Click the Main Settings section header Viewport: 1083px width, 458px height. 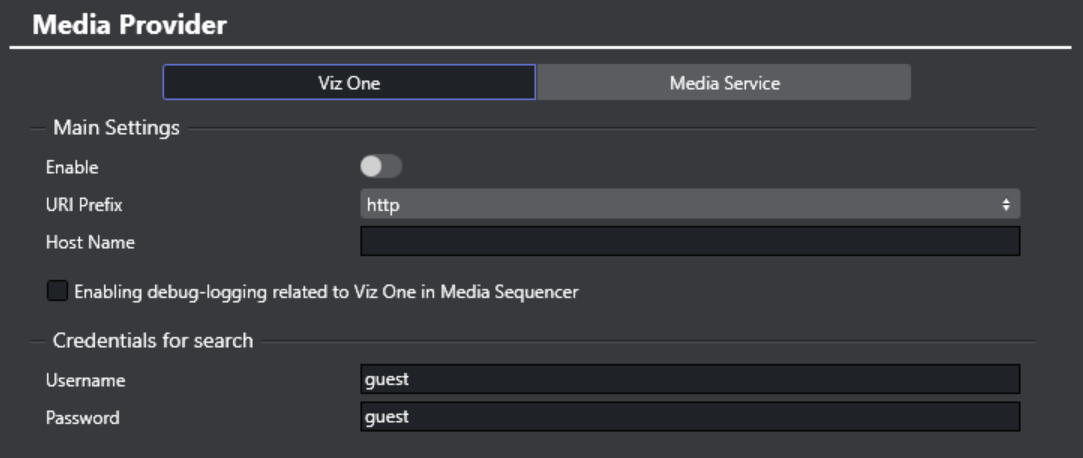pyautogui.click(x=116, y=128)
